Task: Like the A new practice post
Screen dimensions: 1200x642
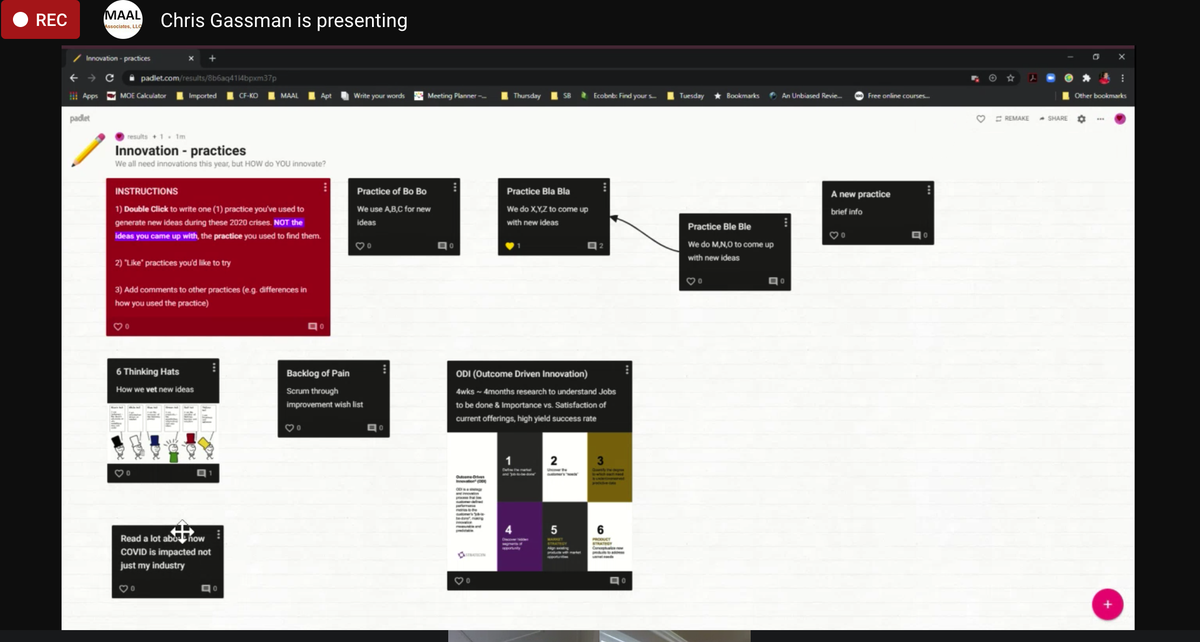Action: pyautogui.click(x=836, y=235)
